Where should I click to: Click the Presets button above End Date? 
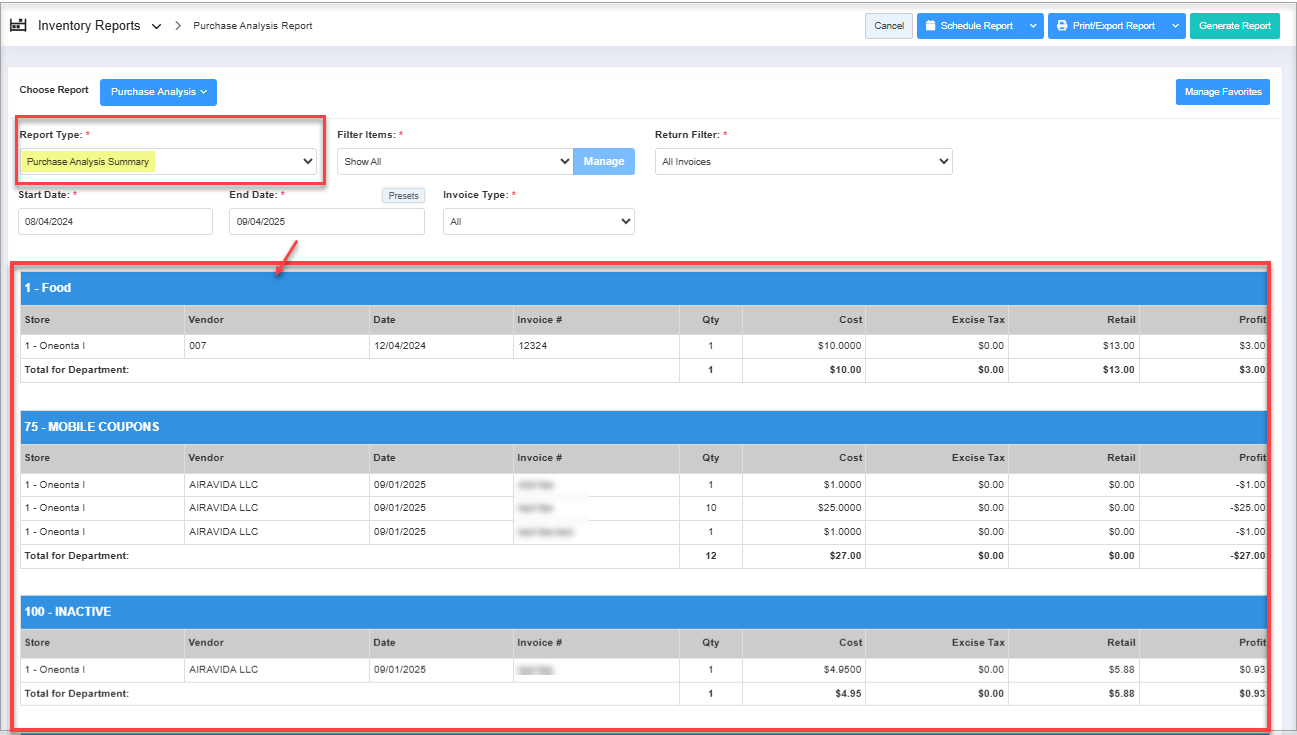click(x=403, y=196)
